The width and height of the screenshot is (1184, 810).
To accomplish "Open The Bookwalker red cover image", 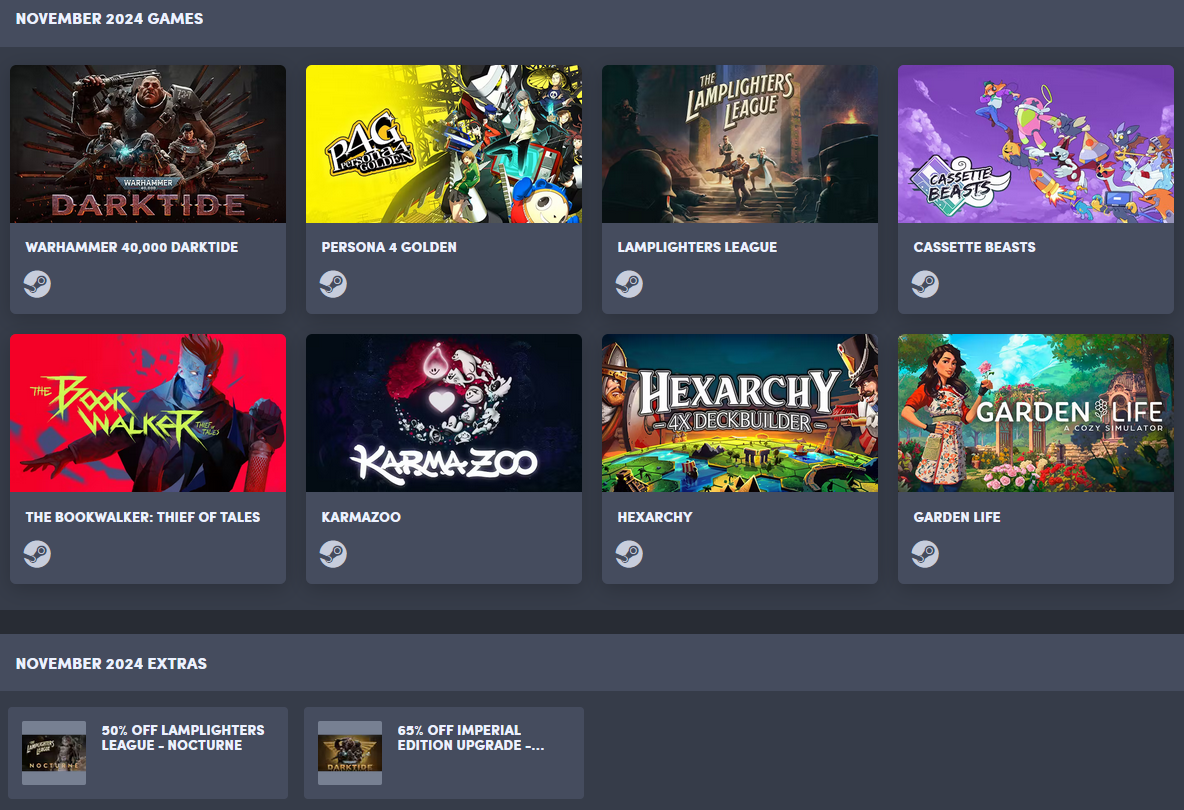I will 148,413.
